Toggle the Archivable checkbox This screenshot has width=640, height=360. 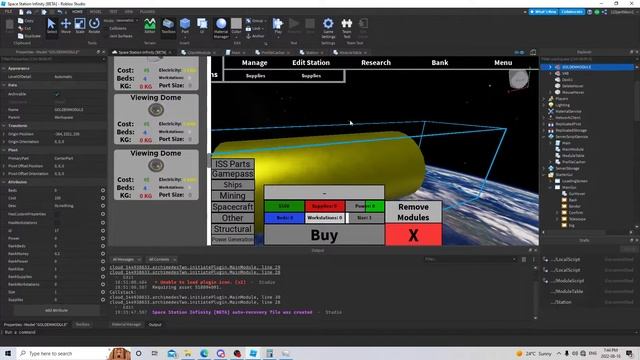57,94
